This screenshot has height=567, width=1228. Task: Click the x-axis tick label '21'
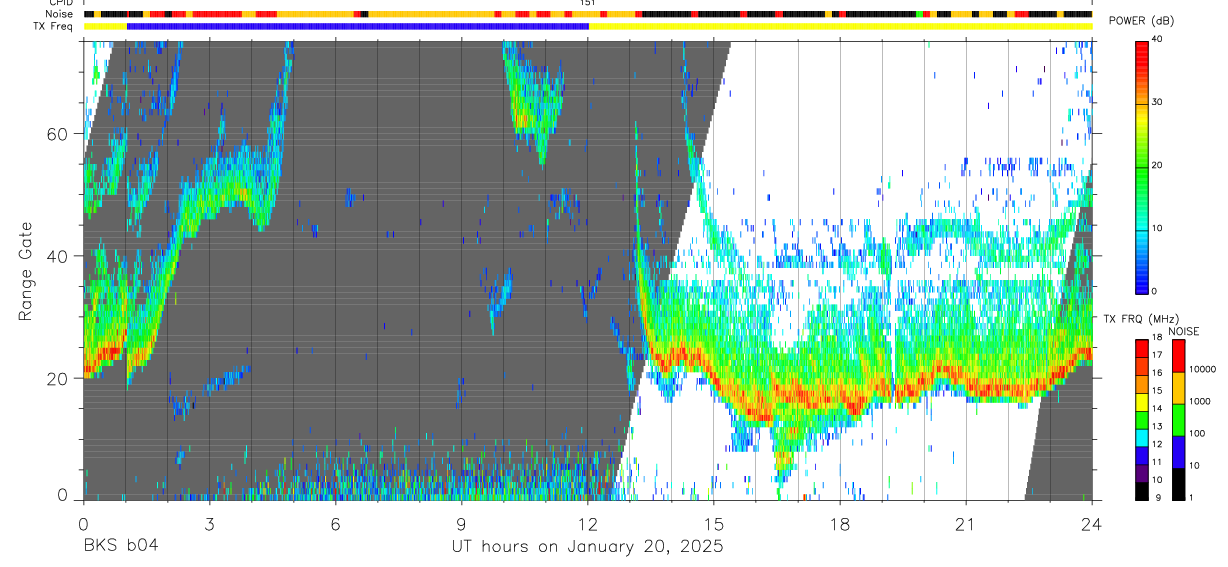tap(966, 524)
